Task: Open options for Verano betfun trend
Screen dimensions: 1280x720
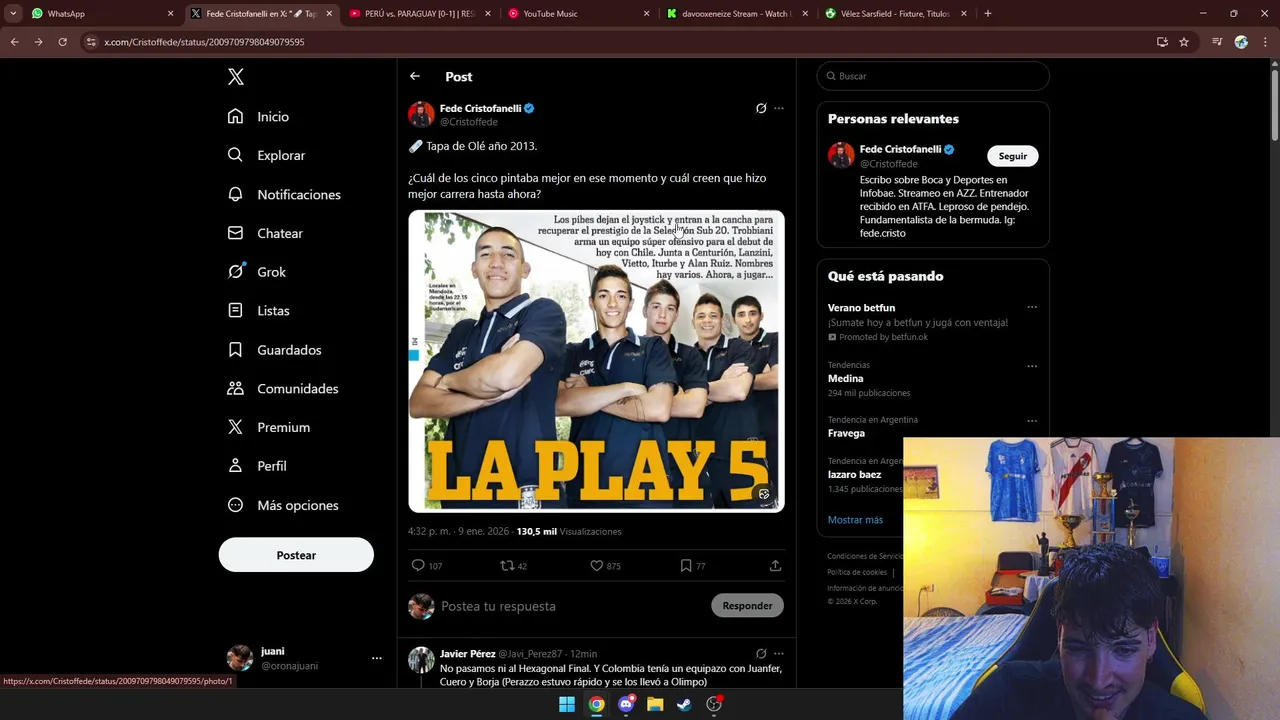Action: point(1032,308)
